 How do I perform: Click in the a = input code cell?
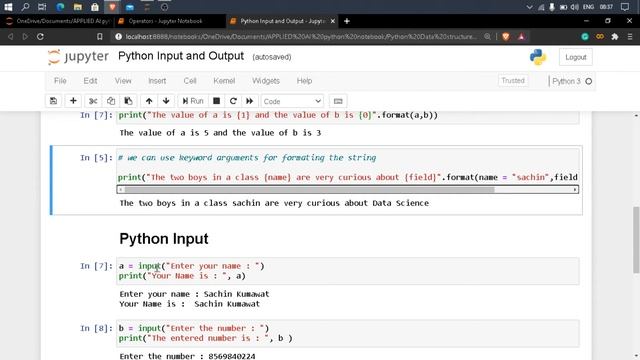click(x=347, y=271)
